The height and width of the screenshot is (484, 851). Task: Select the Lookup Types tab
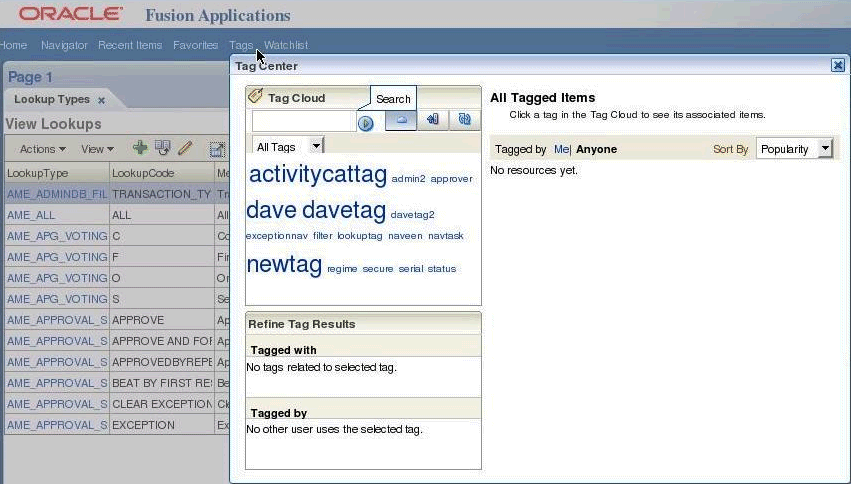click(x=52, y=99)
